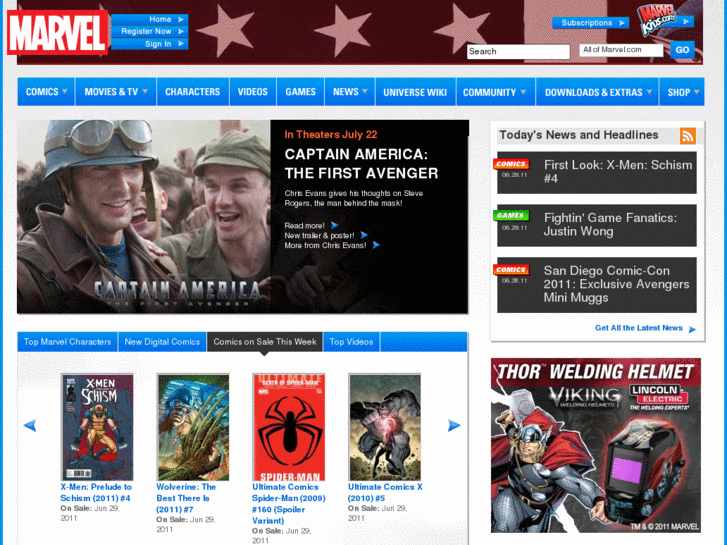Click Games tag on Fightin' Game Fanatics

coord(511,215)
